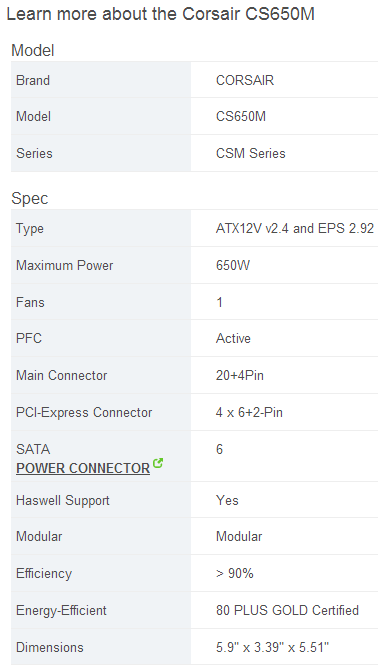
Task: Click the 4 x 6+2-Pin PCI-Express value
Action: coord(249,413)
